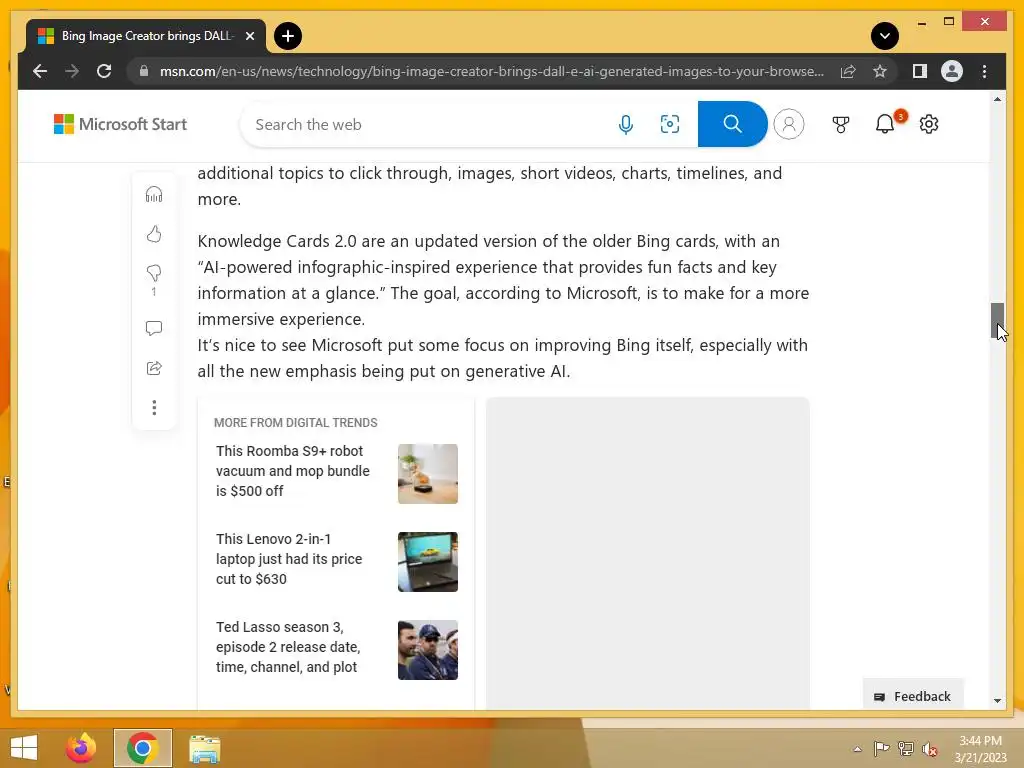Open the Microsoft Rewards trophy icon

[x=840, y=124]
